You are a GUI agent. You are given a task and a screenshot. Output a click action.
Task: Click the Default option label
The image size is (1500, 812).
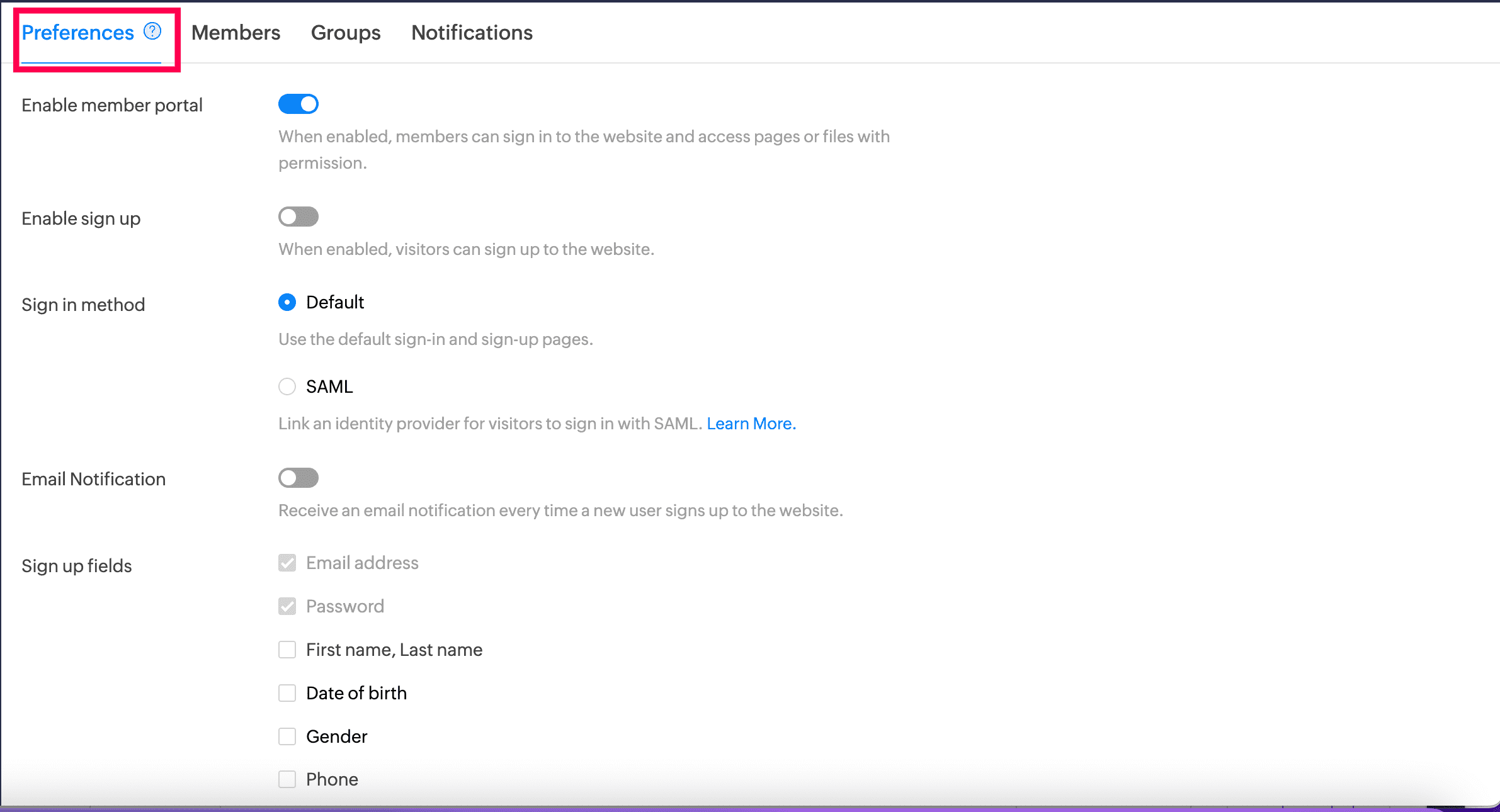pos(335,303)
